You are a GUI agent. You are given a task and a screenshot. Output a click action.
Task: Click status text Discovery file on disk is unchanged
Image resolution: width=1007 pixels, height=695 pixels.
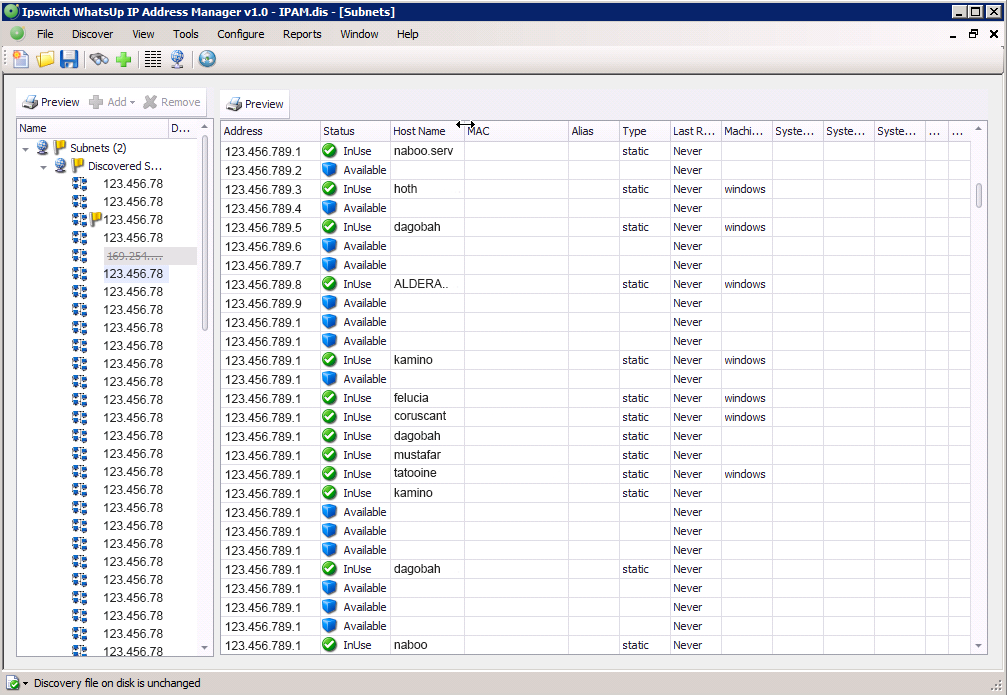[x=117, y=683]
